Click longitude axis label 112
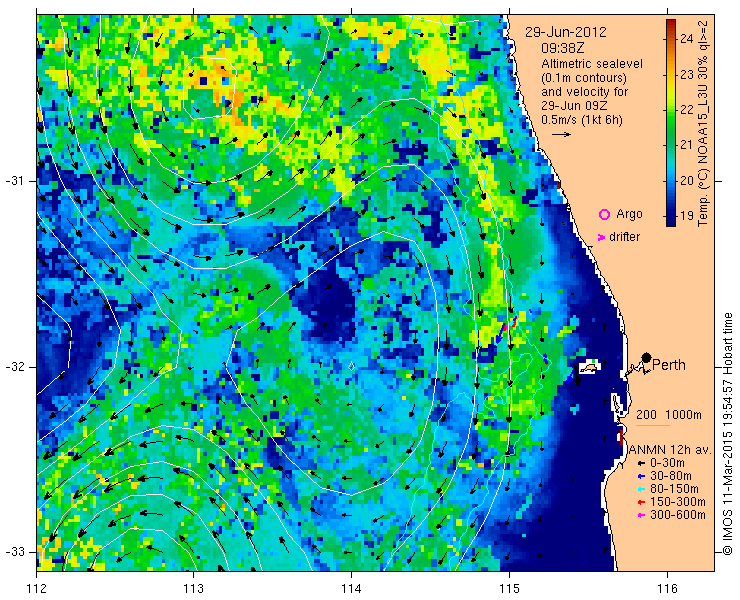Viewport: 740px width, 600px height. click(x=36, y=589)
